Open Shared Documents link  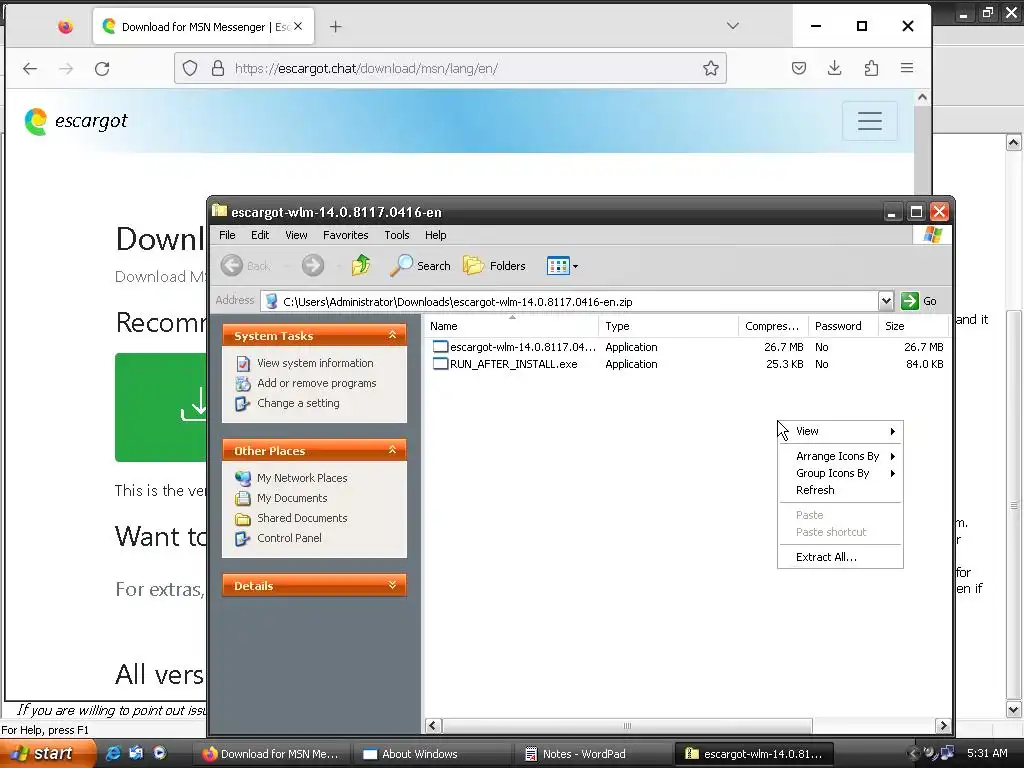click(302, 518)
